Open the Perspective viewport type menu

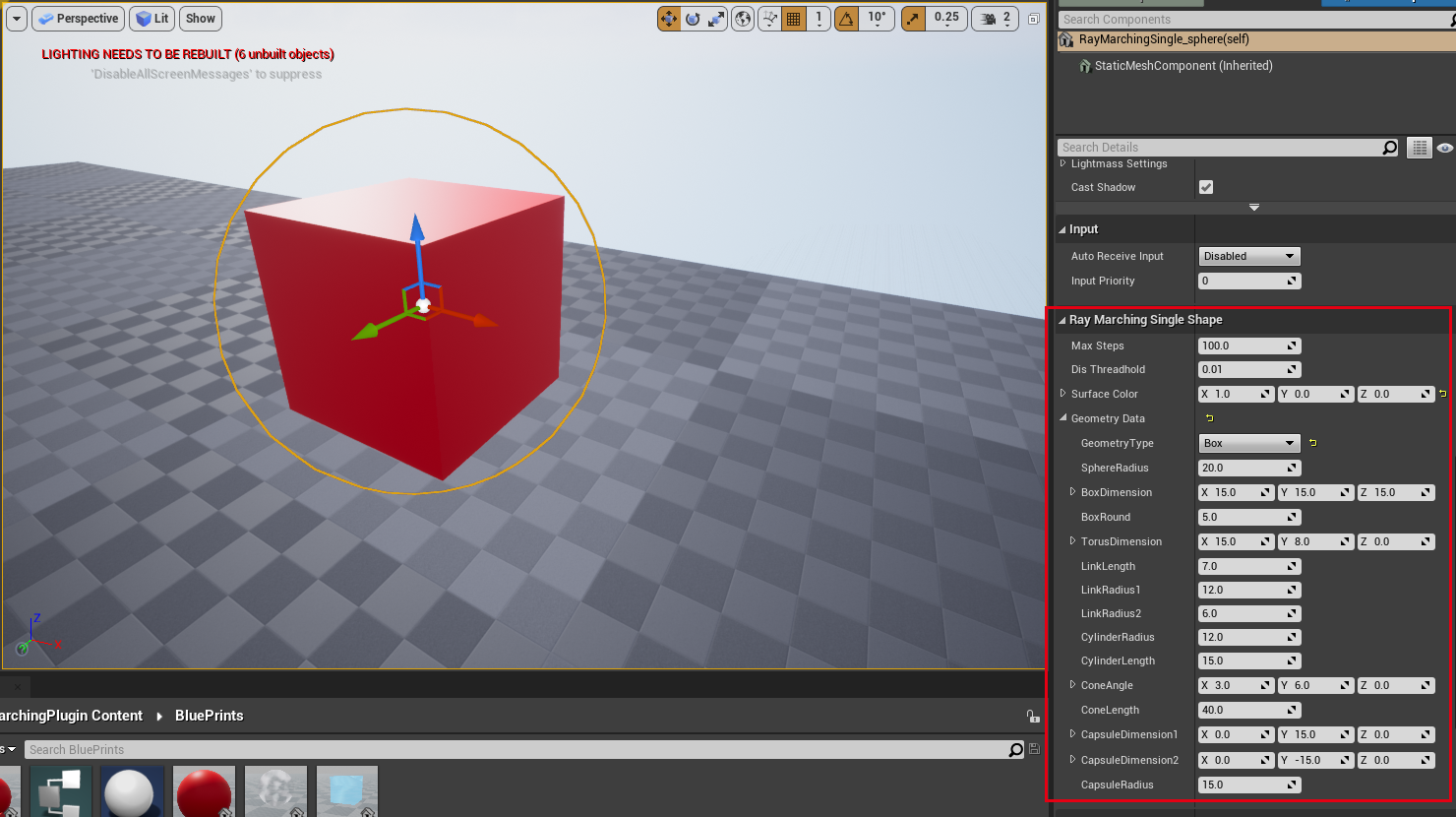point(79,19)
